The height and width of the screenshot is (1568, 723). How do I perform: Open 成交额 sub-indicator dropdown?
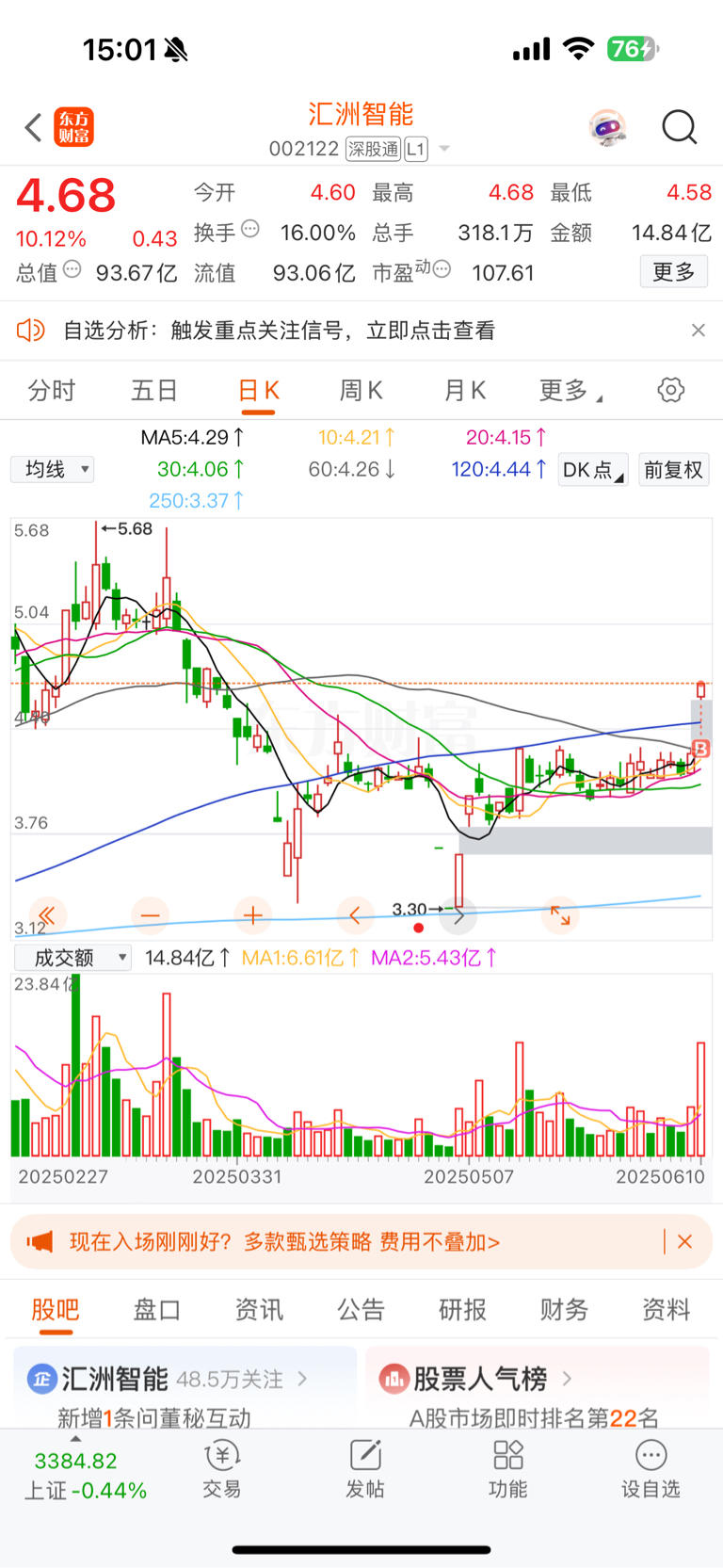(x=72, y=958)
